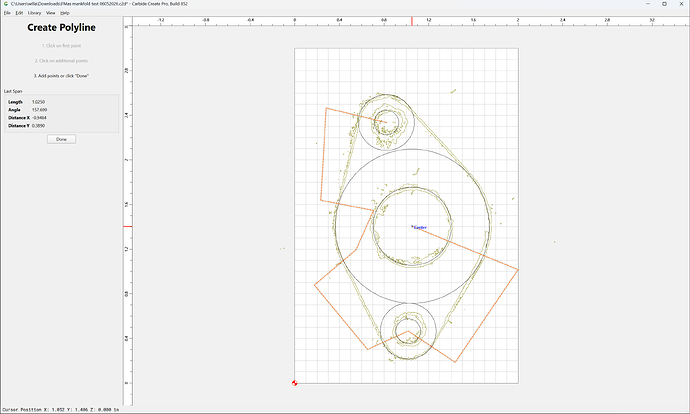The height and width of the screenshot is (414, 690).
Task: Click step '2. Click on additional points'
Action: tap(62, 61)
